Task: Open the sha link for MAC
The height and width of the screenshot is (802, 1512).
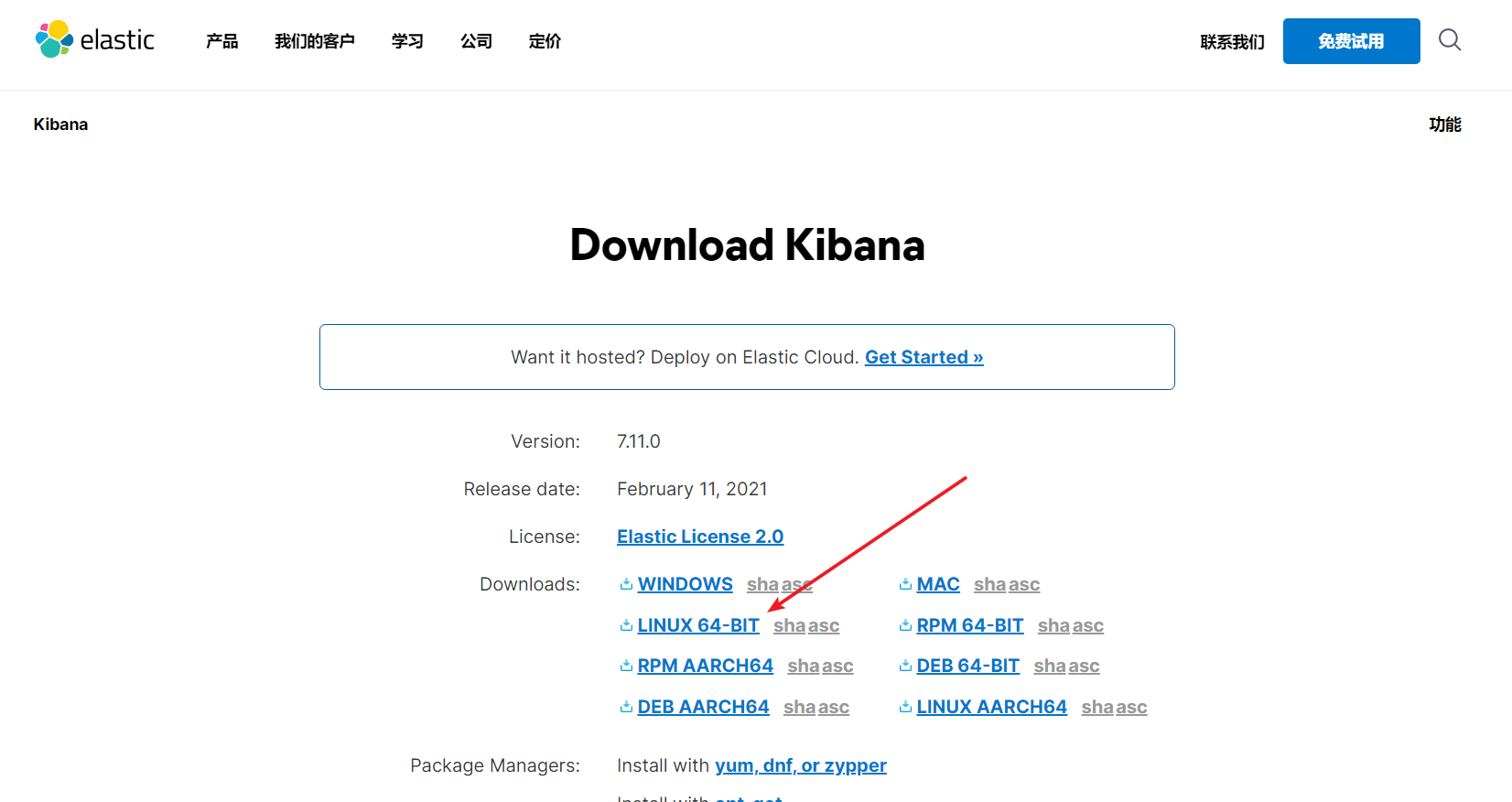Action: pyautogui.click(x=989, y=584)
